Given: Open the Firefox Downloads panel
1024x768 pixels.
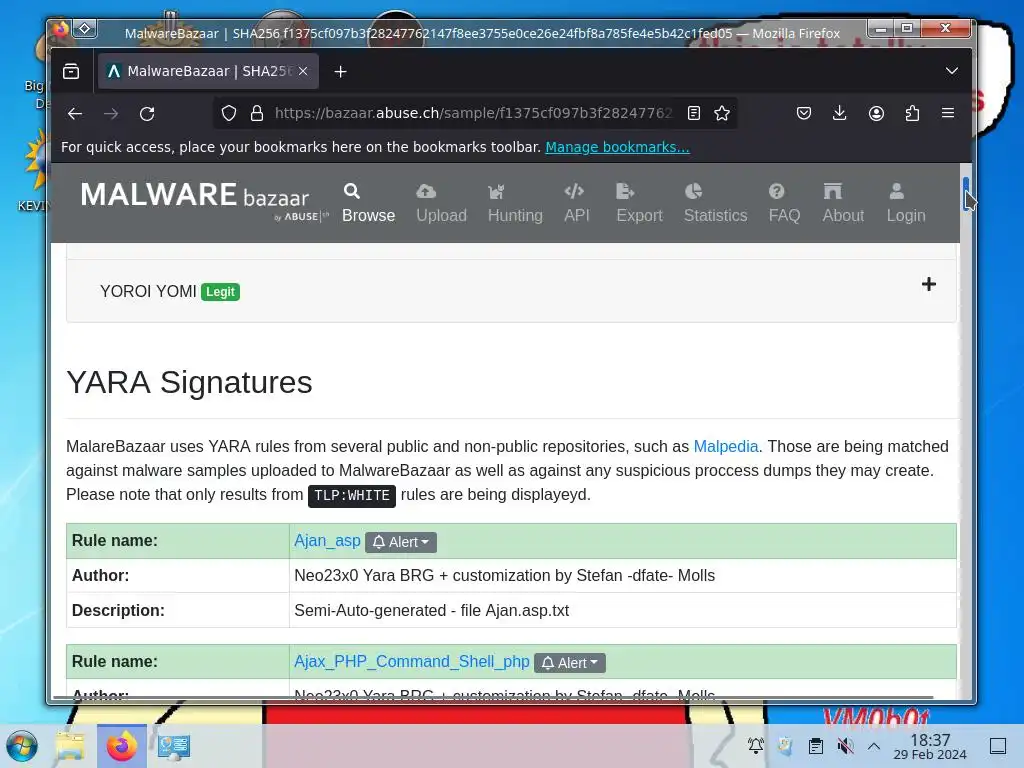Looking at the screenshot, I should 840,114.
